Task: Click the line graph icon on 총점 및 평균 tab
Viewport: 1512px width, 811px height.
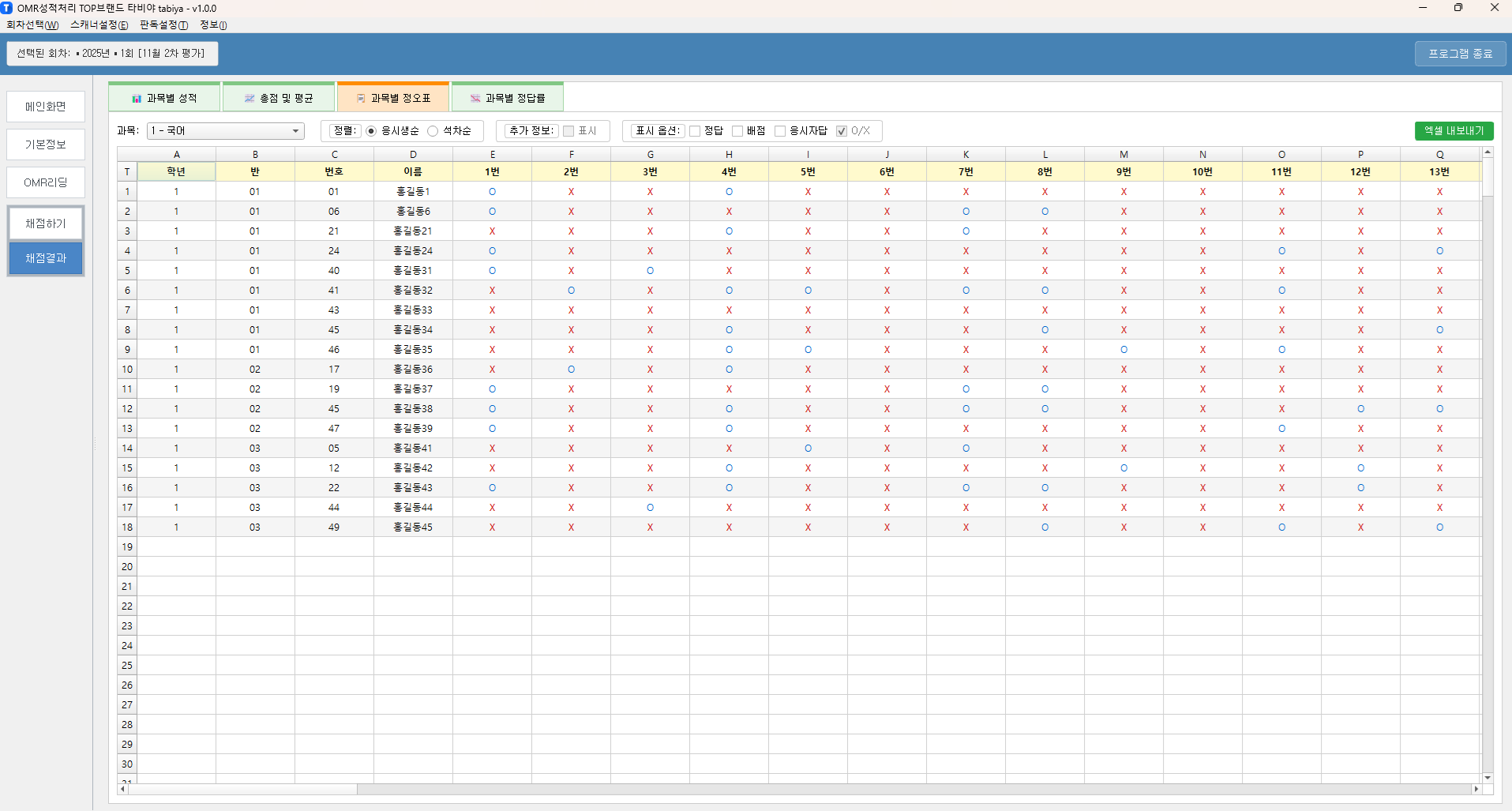Action: pyautogui.click(x=249, y=99)
